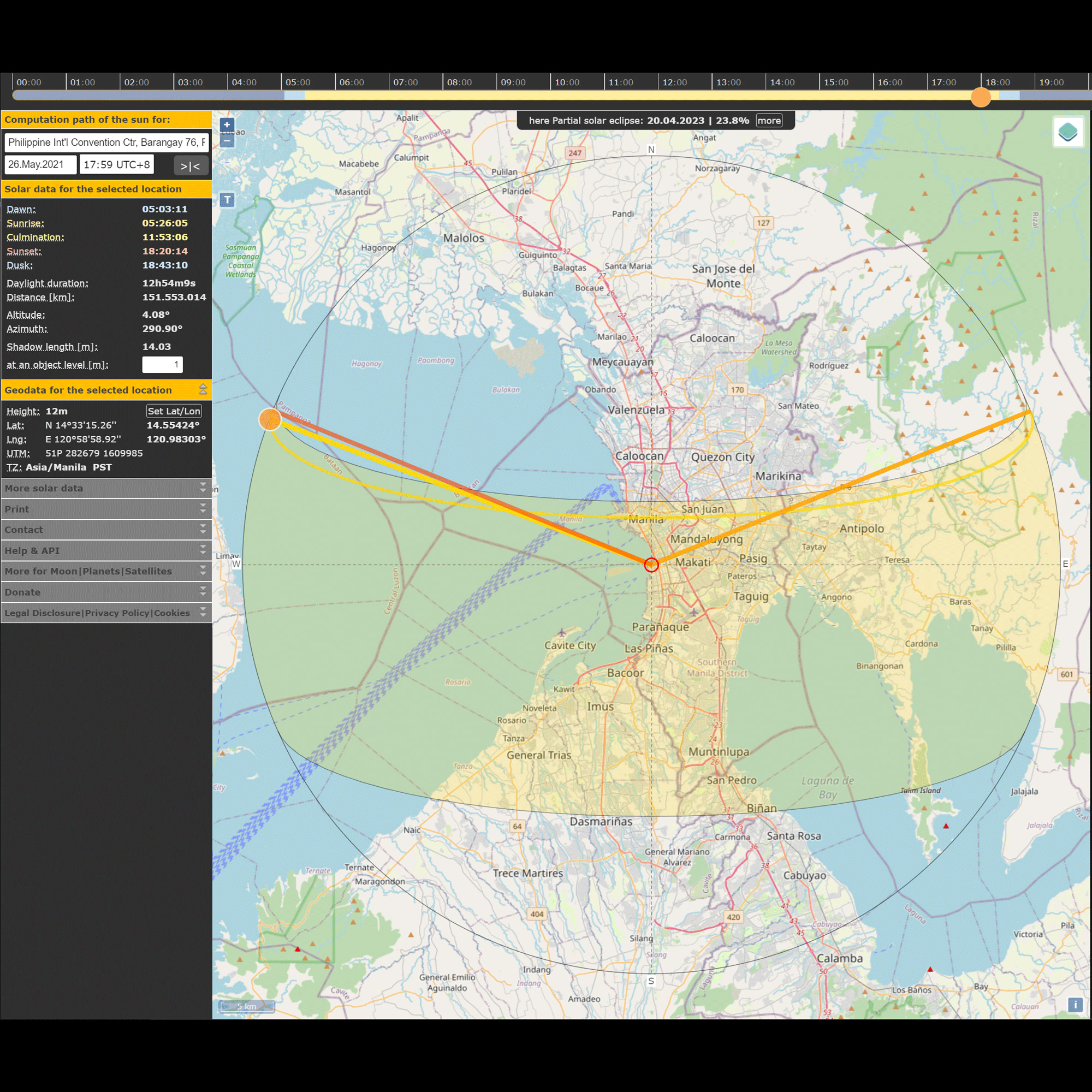The height and width of the screenshot is (1092, 1092).
Task: Click the 26.May.2021 date field
Action: tap(40, 164)
